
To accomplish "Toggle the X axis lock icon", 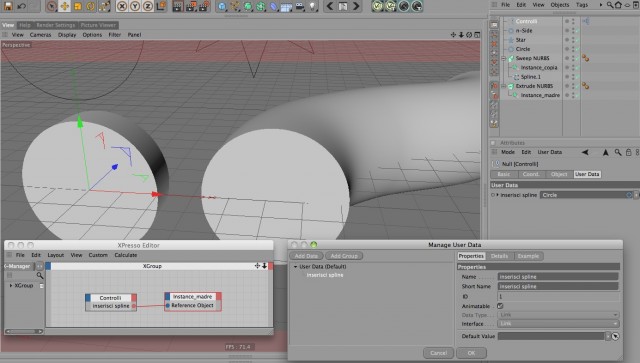I will pyautogui.click(x=122, y=6).
